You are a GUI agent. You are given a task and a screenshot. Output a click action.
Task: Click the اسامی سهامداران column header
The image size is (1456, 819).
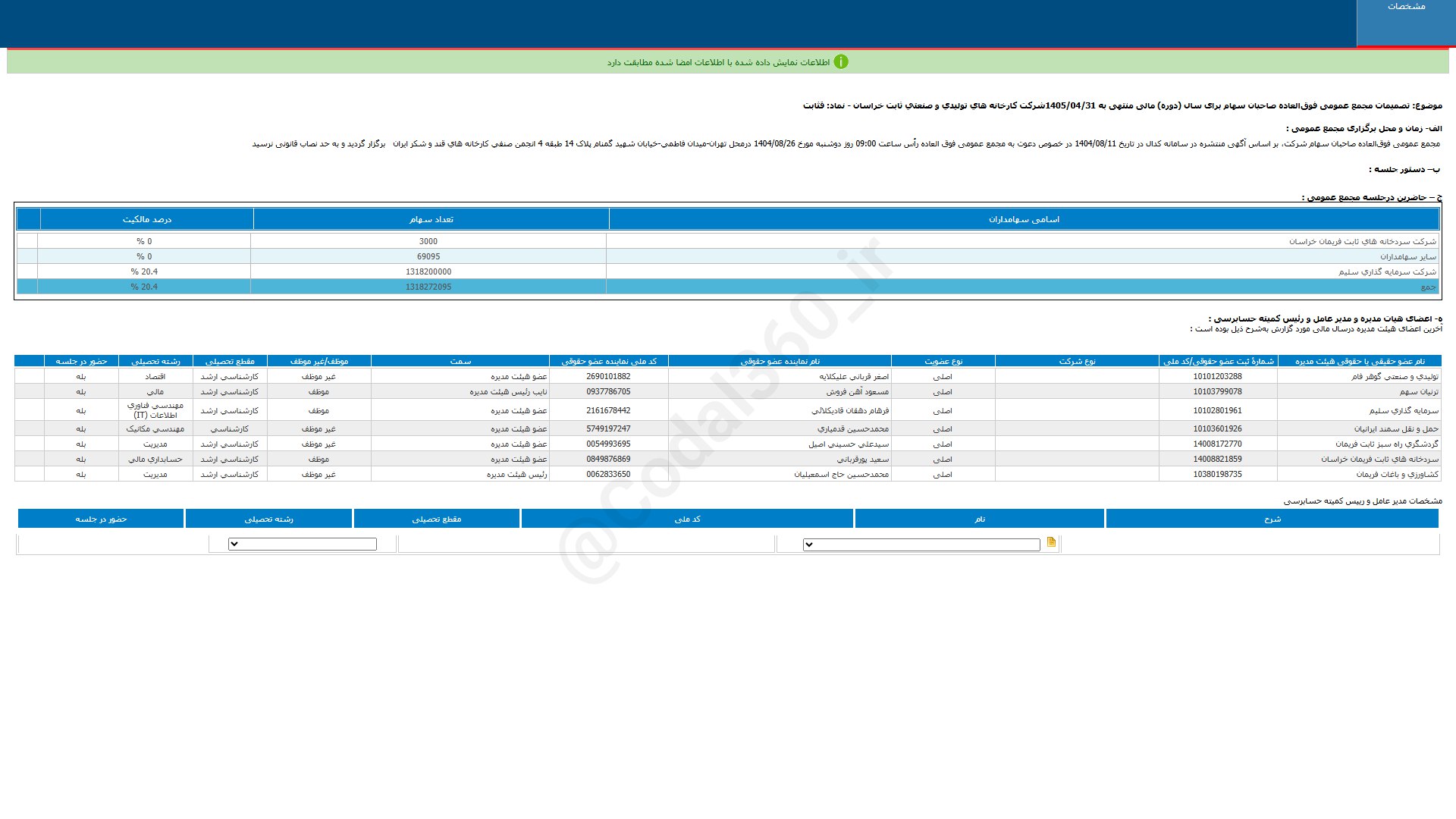1024,219
